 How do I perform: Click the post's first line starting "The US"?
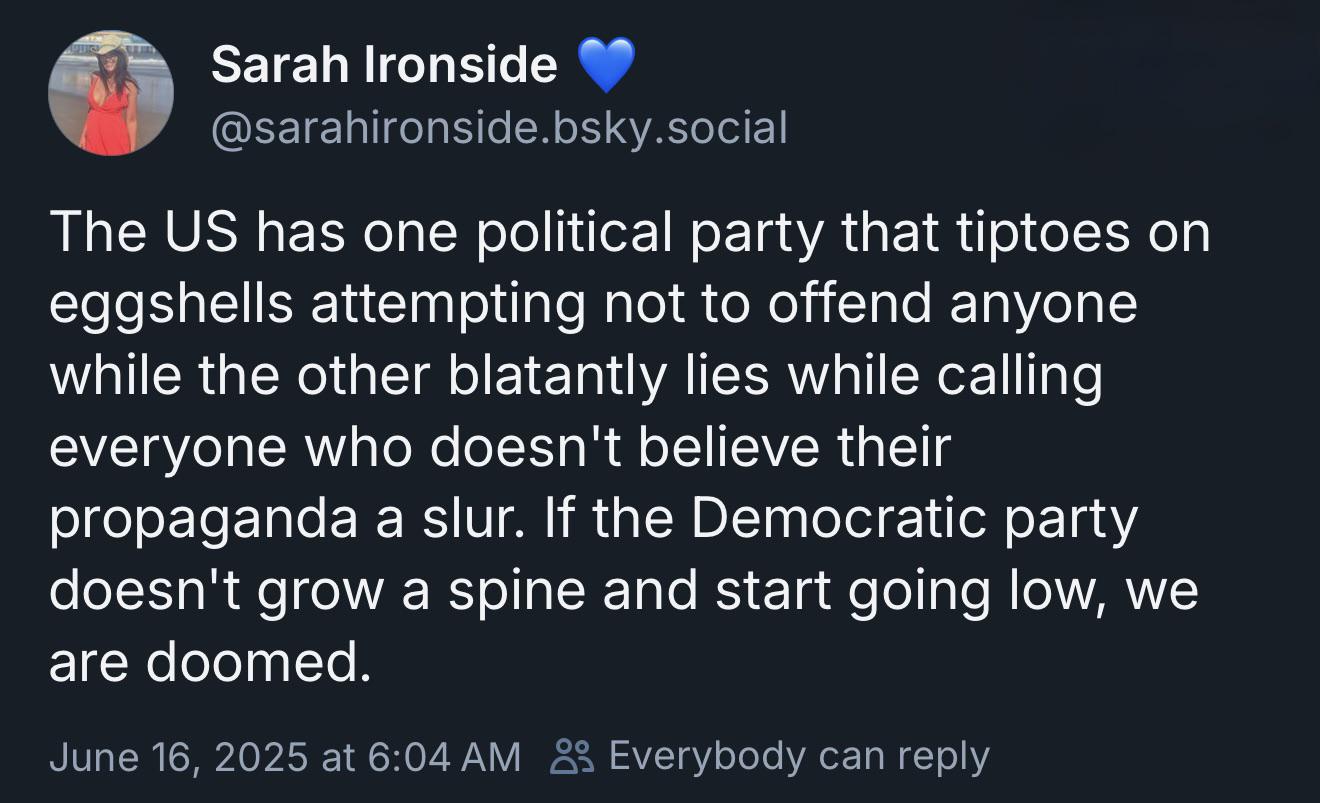[x=629, y=233]
